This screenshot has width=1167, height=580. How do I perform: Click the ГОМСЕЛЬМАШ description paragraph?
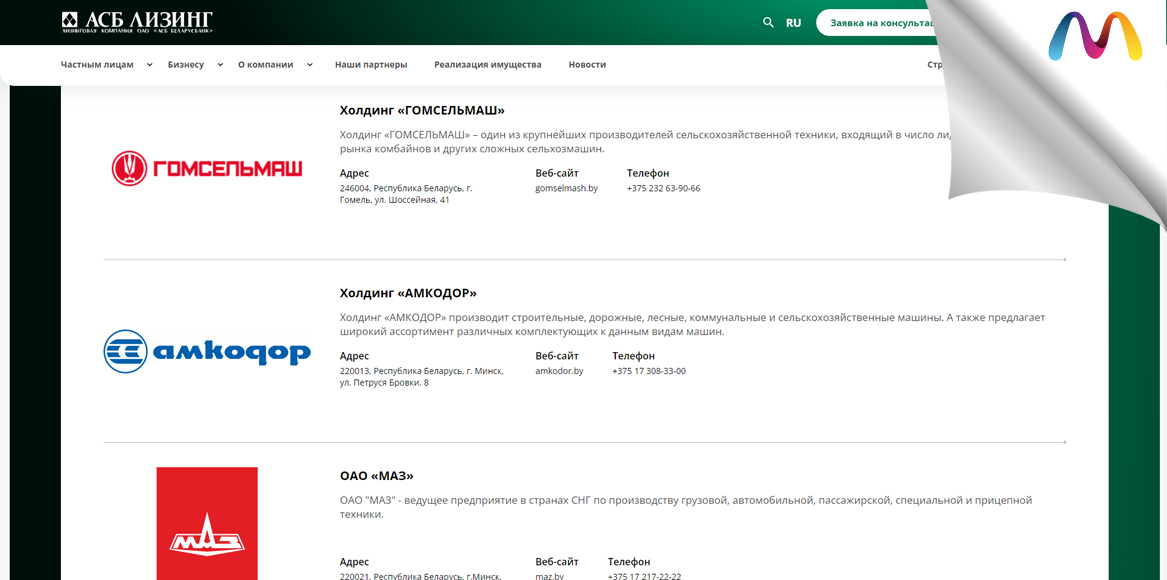pos(646,141)
